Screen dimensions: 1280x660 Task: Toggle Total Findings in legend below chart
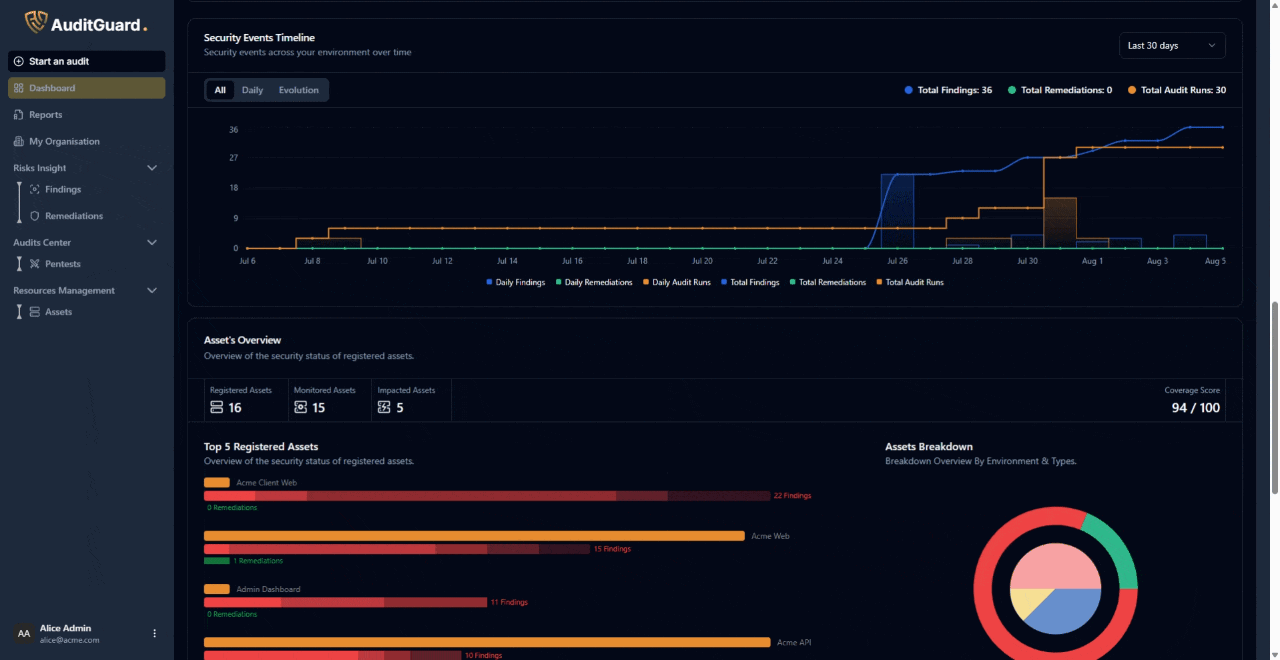pos(750,283)
